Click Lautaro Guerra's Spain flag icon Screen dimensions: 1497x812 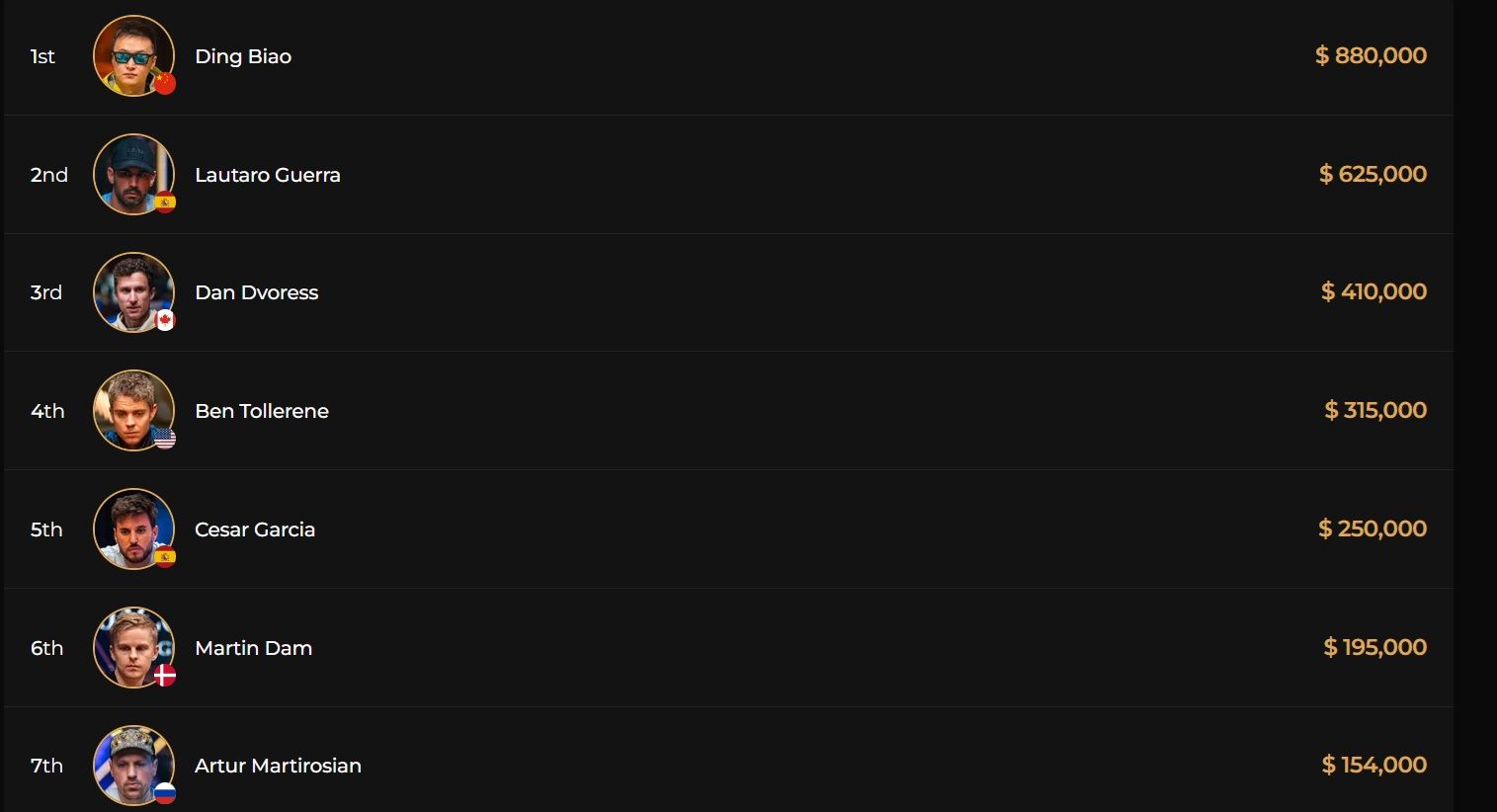[x=165, y=203]
